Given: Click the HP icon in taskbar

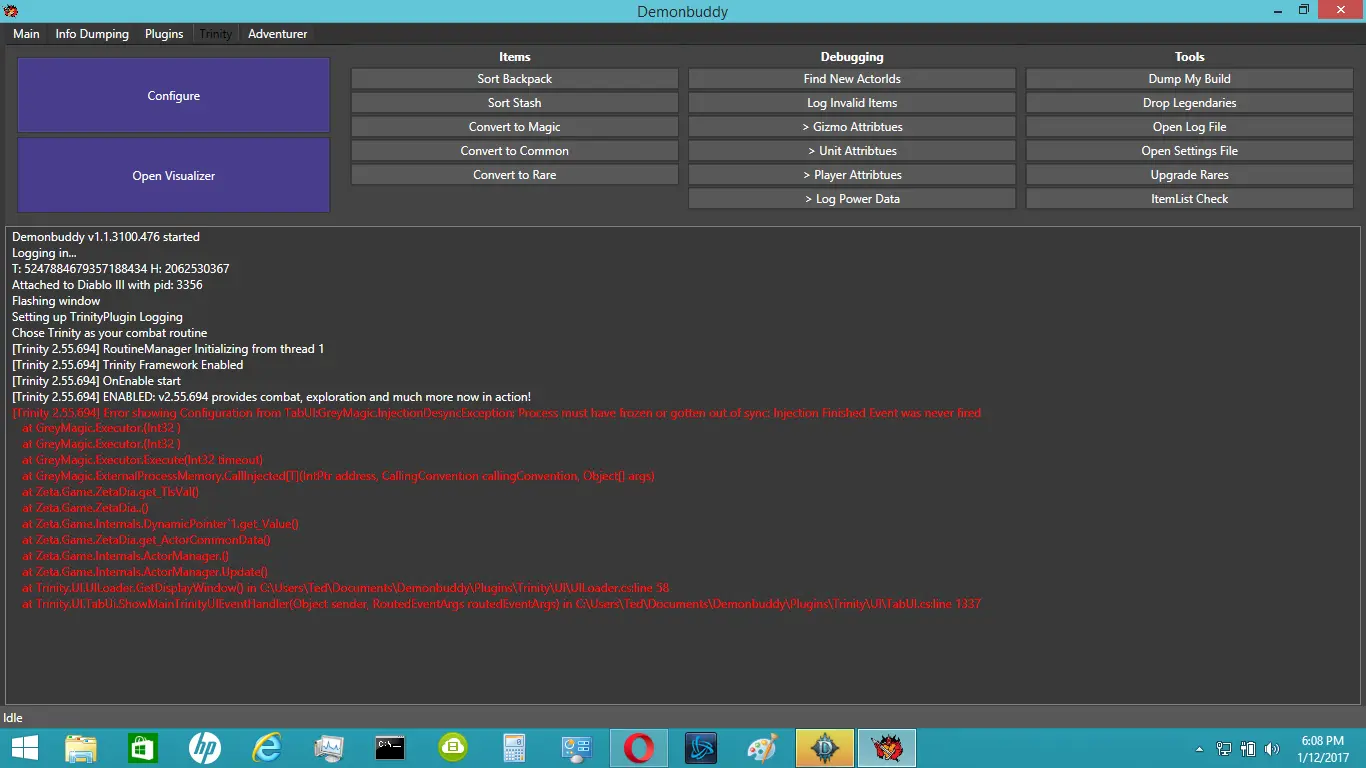Looking at the screenshot, I should click(x=205, y=748).
